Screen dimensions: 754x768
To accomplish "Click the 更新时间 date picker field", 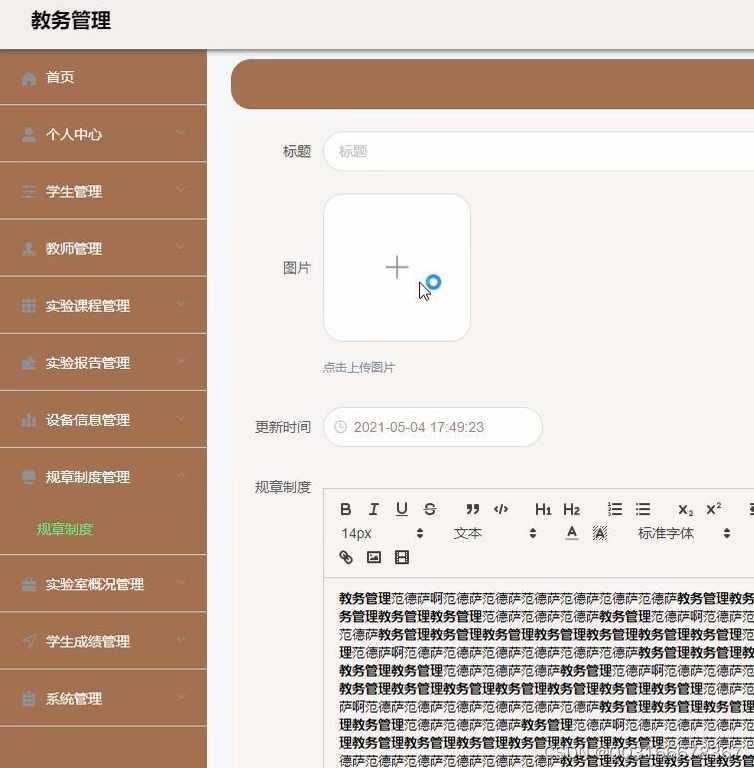I will coord(433,427).
